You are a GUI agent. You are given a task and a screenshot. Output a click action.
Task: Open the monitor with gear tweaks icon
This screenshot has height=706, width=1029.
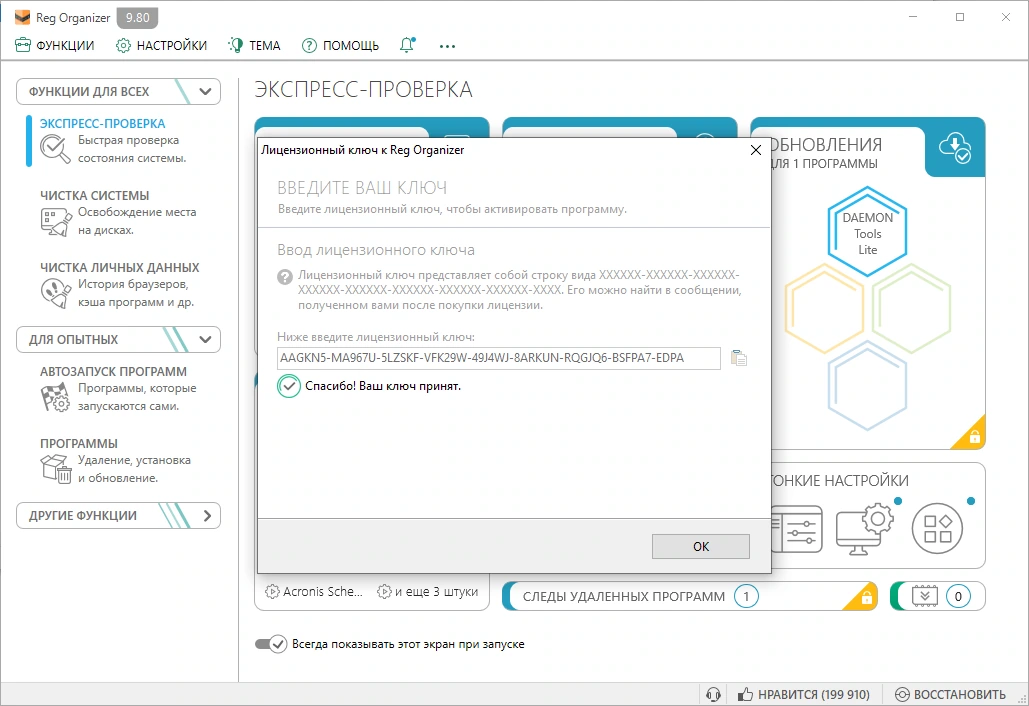pyautogui.click(x=865, y=528)
